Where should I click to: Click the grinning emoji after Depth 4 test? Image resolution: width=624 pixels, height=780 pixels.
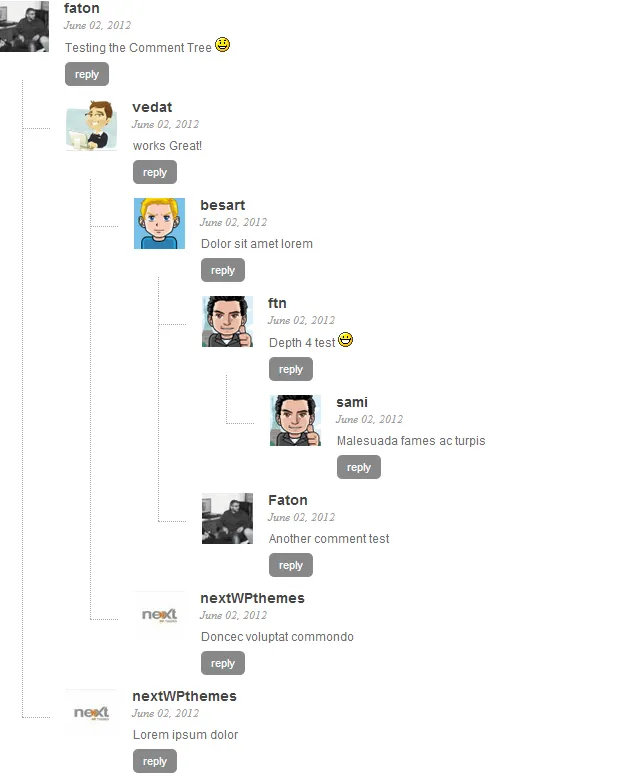tap(345, 340)
